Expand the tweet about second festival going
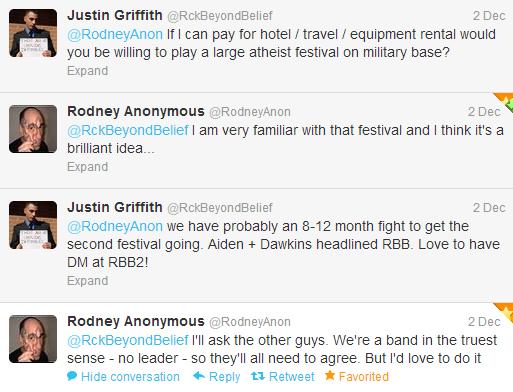This screenshot has height=392, width=513. tap(87, 281)
